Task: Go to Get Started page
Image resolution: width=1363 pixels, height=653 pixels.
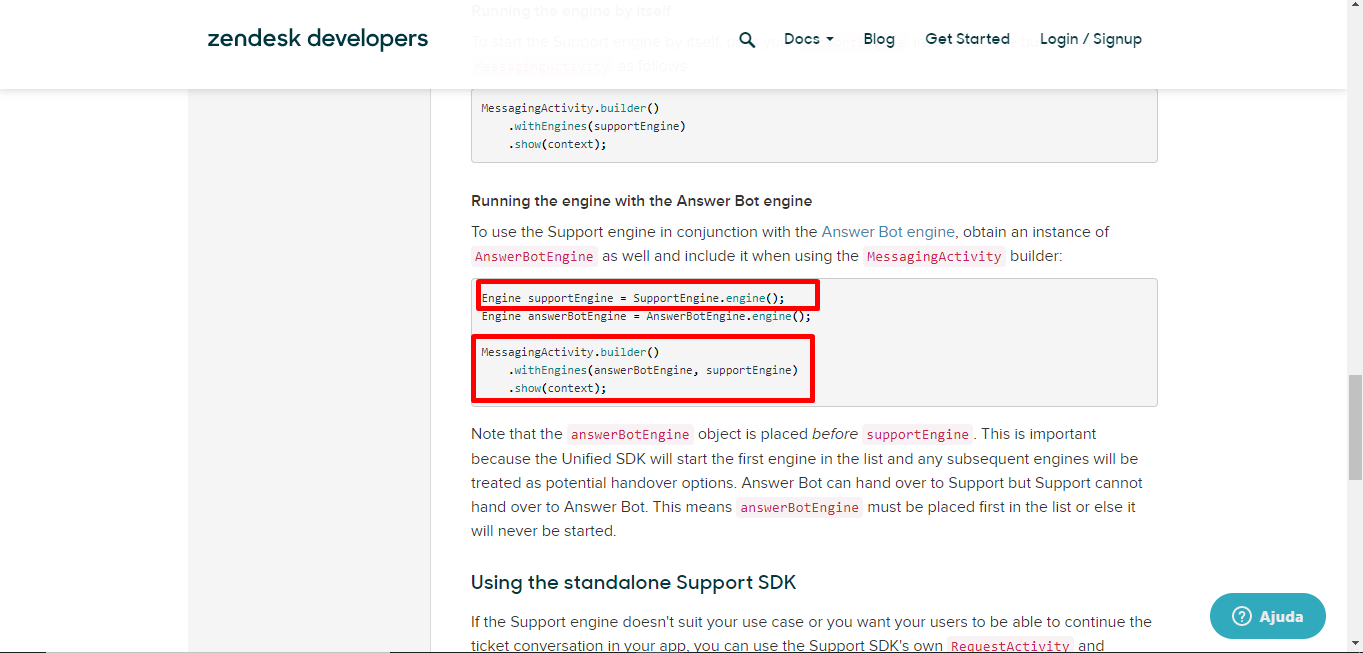Action: point(967,39)
